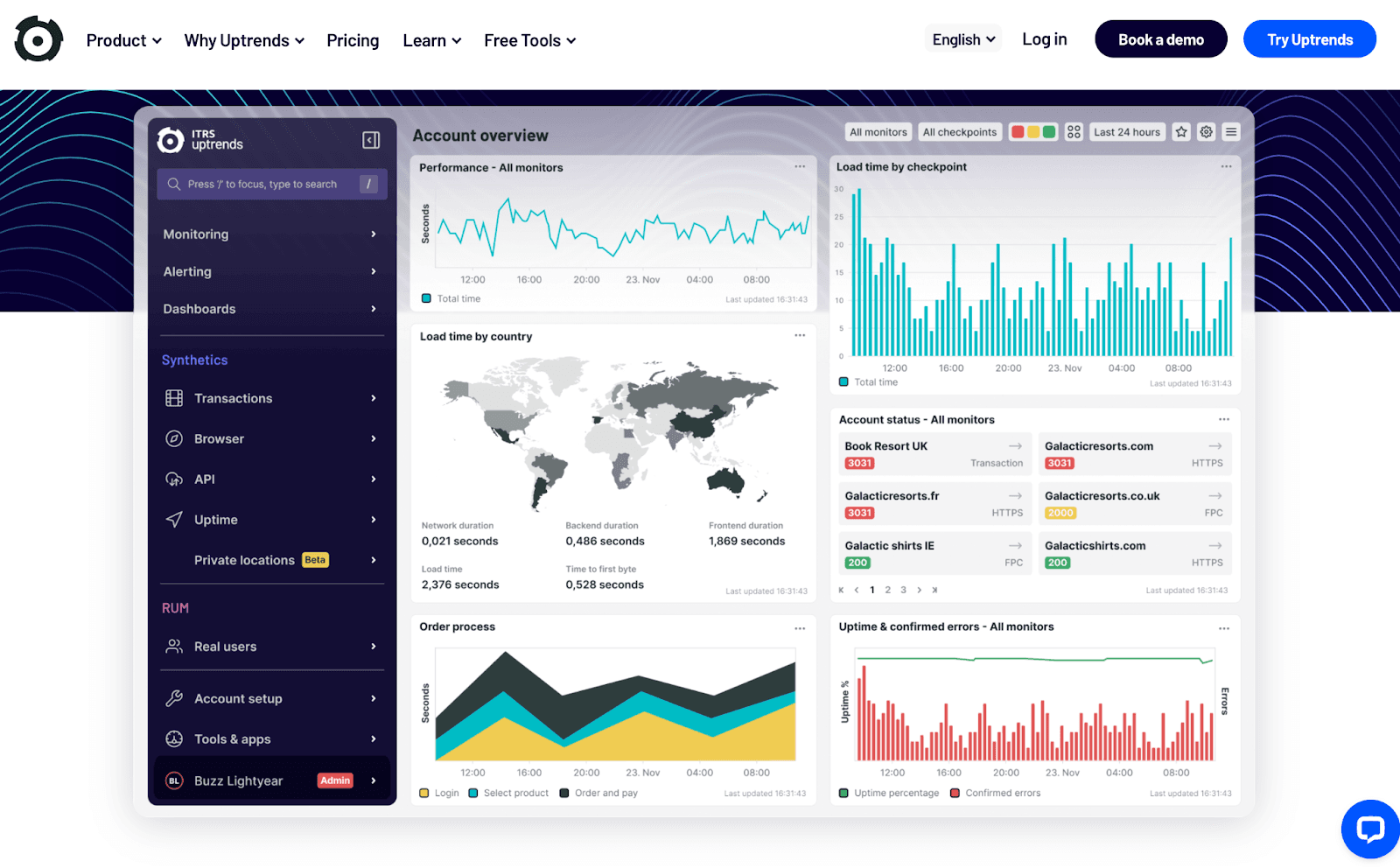Open the Transactions icon in the Synthetics menu
Screen dimensions: 1400x868
pyautogui.click(x=174, y=398)
